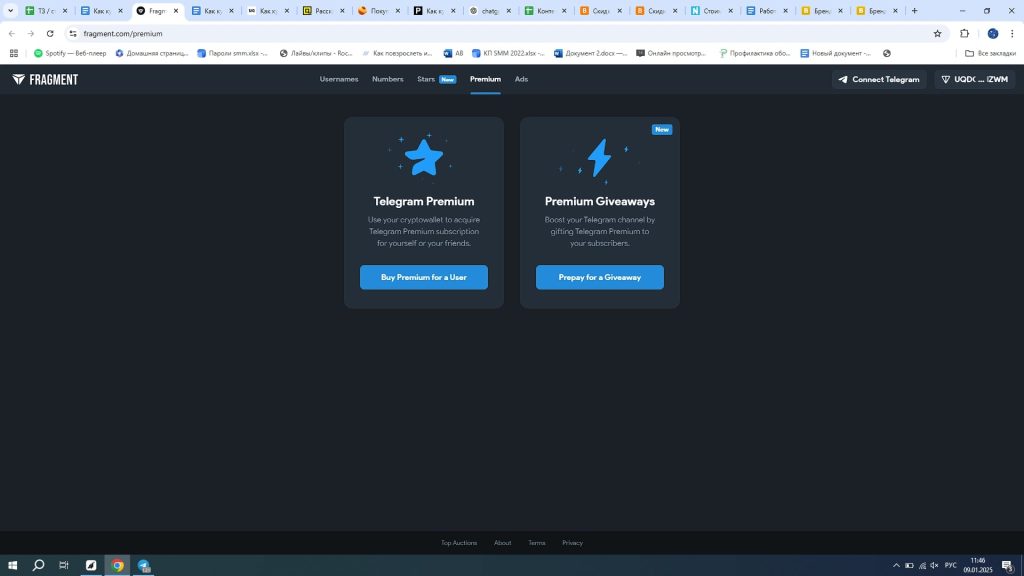
Task: Open the About footer link
Action: point(503,543)
